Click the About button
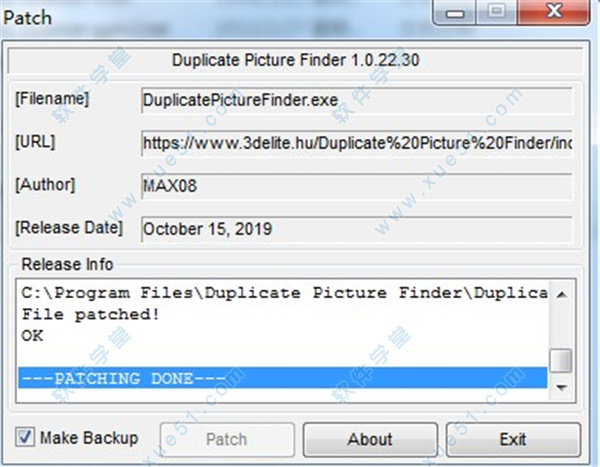 (370, 439)
